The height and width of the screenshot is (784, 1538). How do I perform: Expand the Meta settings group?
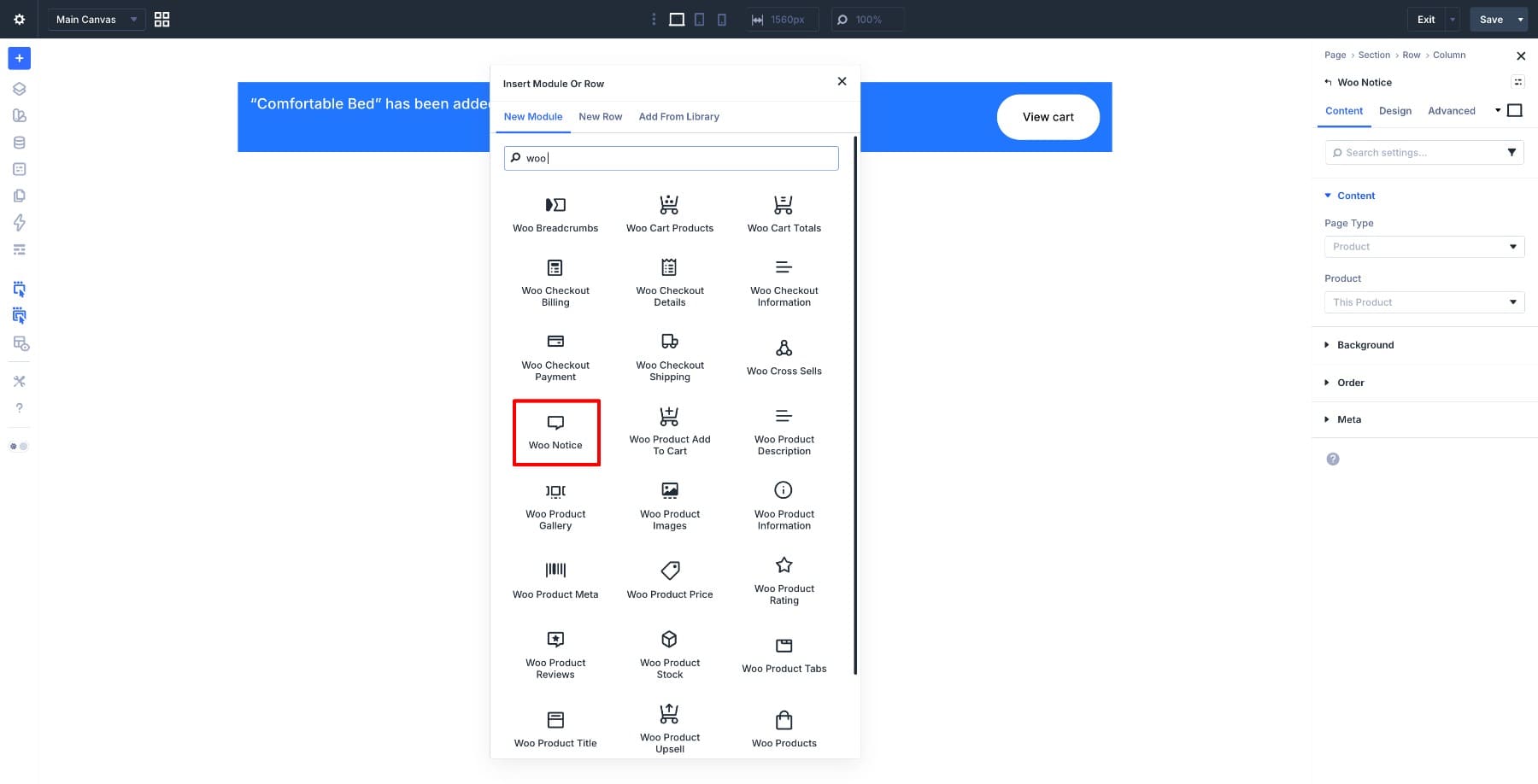pyautogui.click(x=1342, y=419)
